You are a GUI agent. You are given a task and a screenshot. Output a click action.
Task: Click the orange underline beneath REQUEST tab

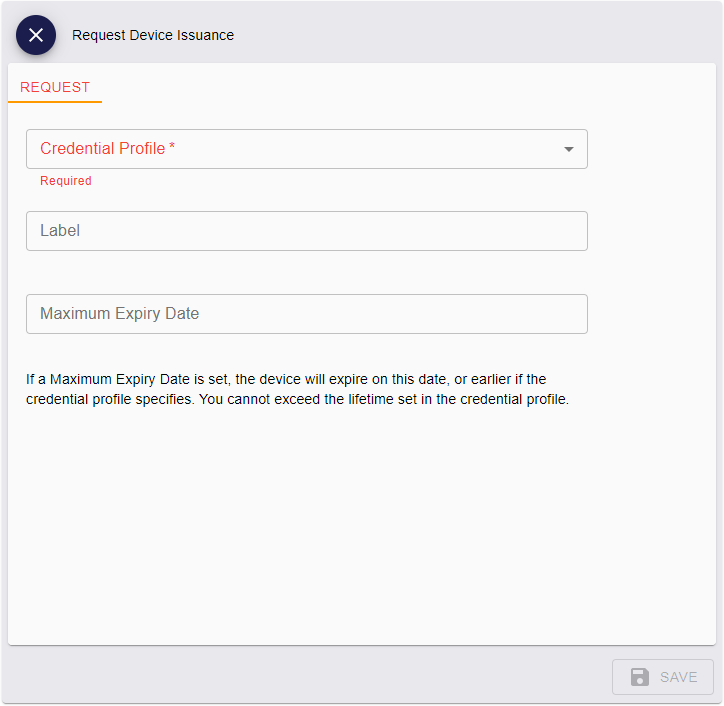55,101
